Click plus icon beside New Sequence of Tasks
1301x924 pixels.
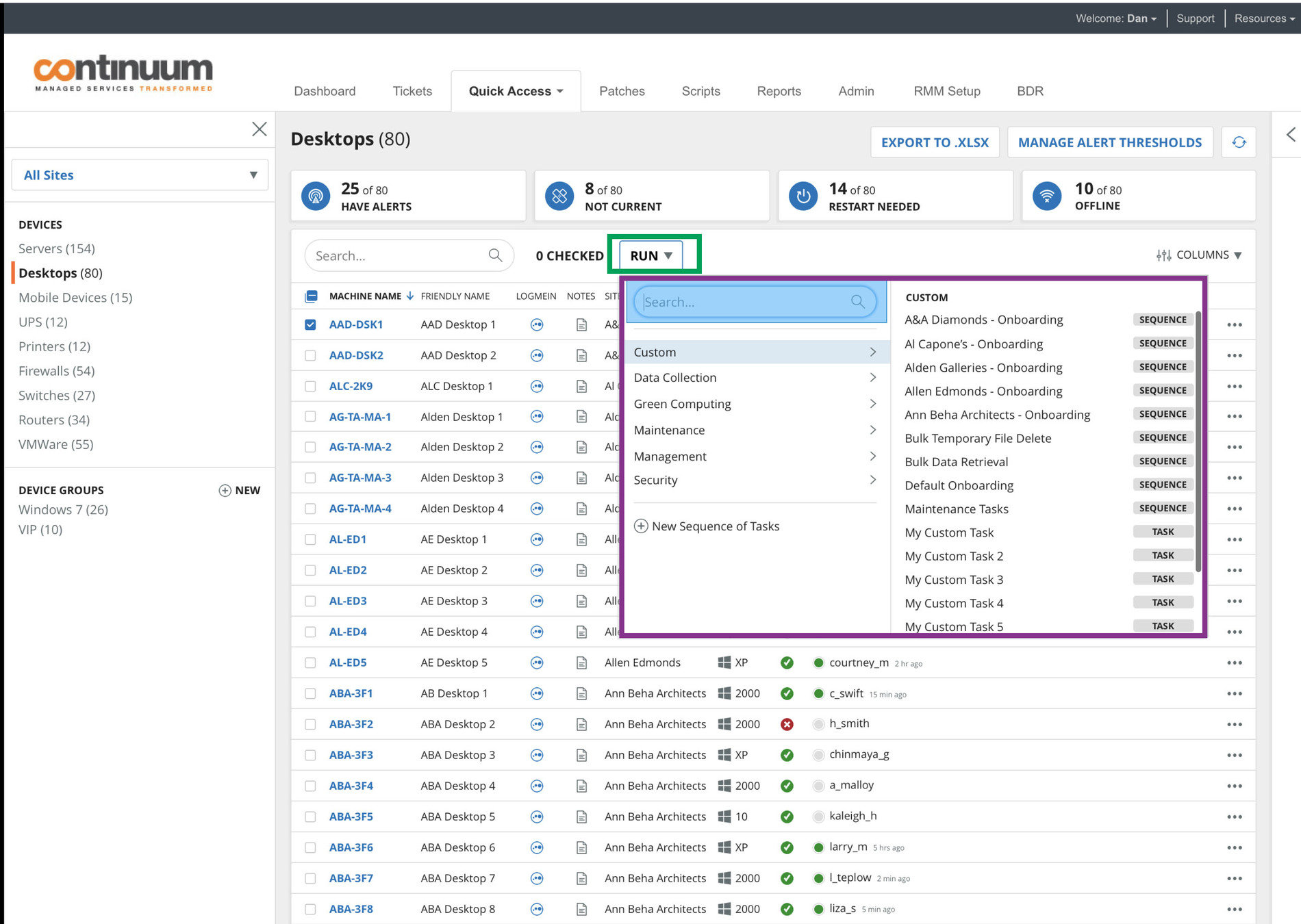tap(641, 526)
